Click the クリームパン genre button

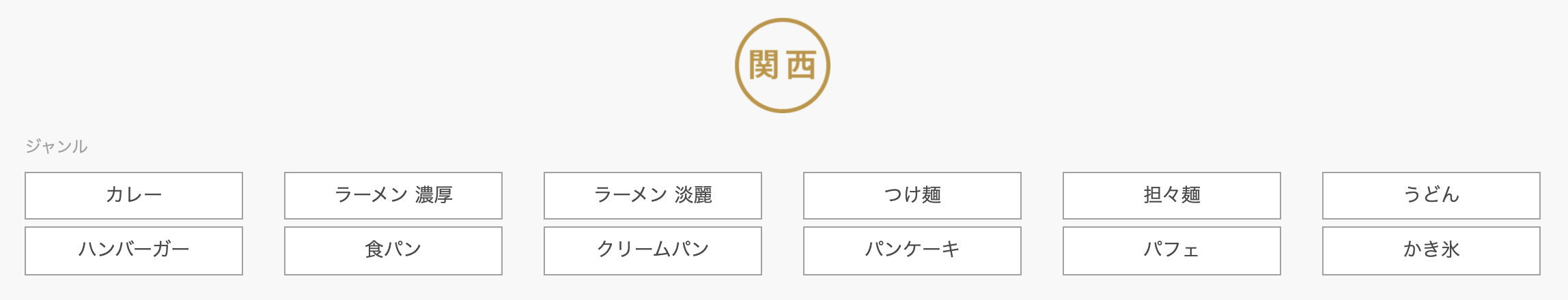coord(653,250)
